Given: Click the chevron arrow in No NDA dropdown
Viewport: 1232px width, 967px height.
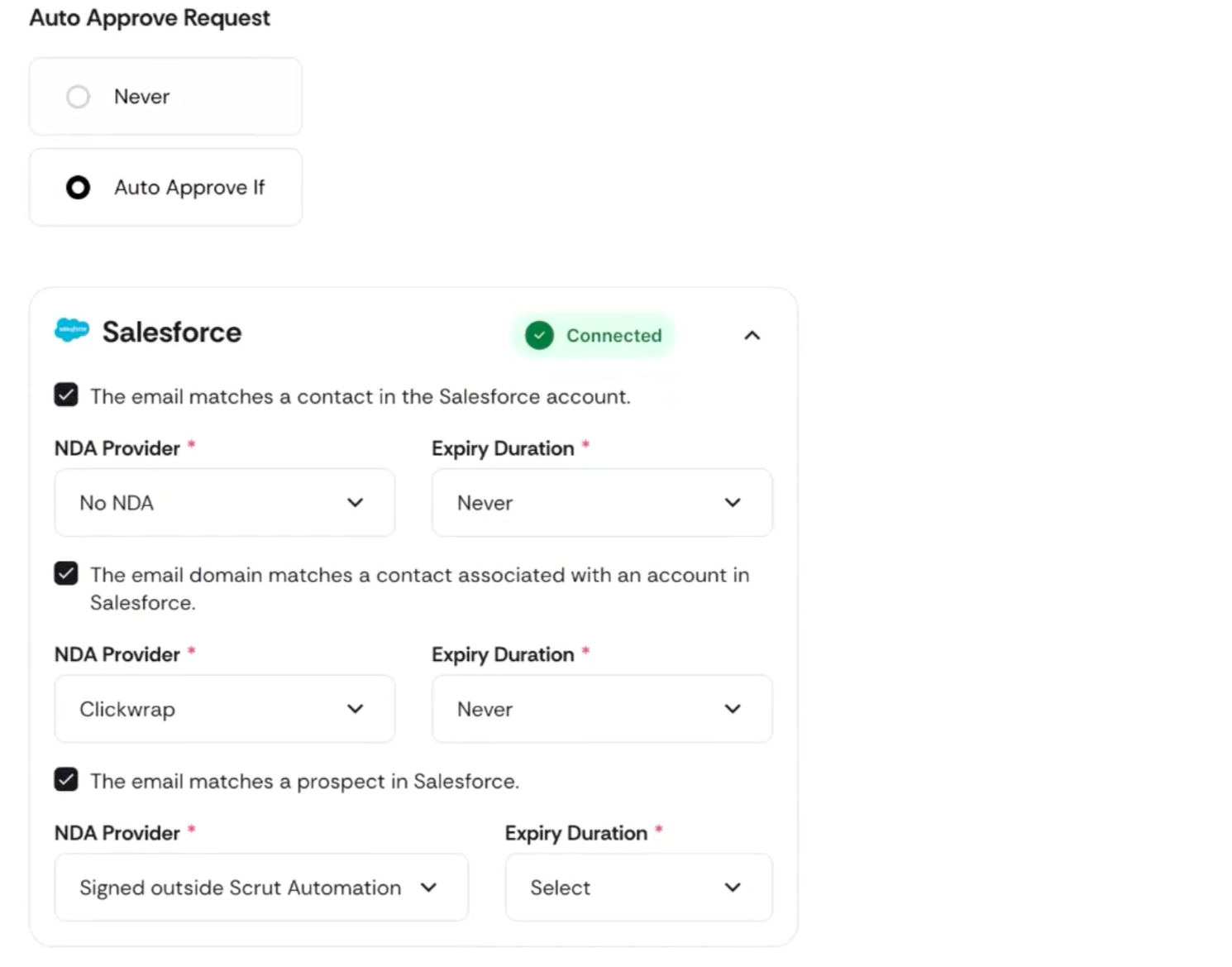Looking at the screenshot, I should pyautogui.click(x=356, y=503).
